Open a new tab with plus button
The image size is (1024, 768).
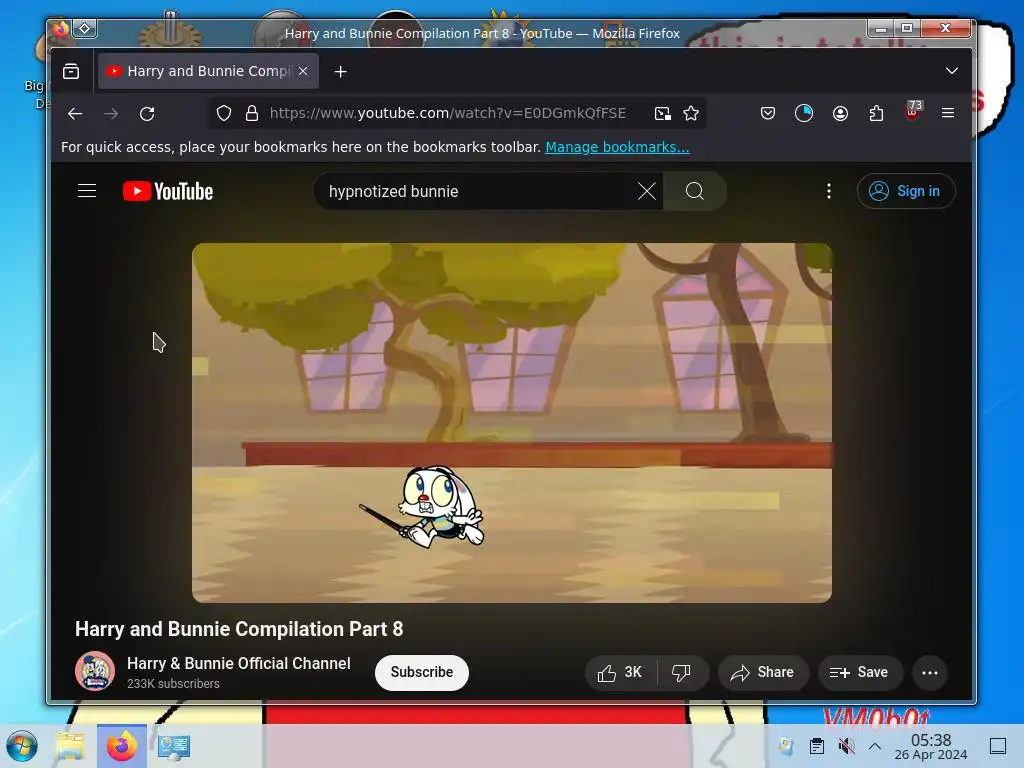tap(340, 72)
